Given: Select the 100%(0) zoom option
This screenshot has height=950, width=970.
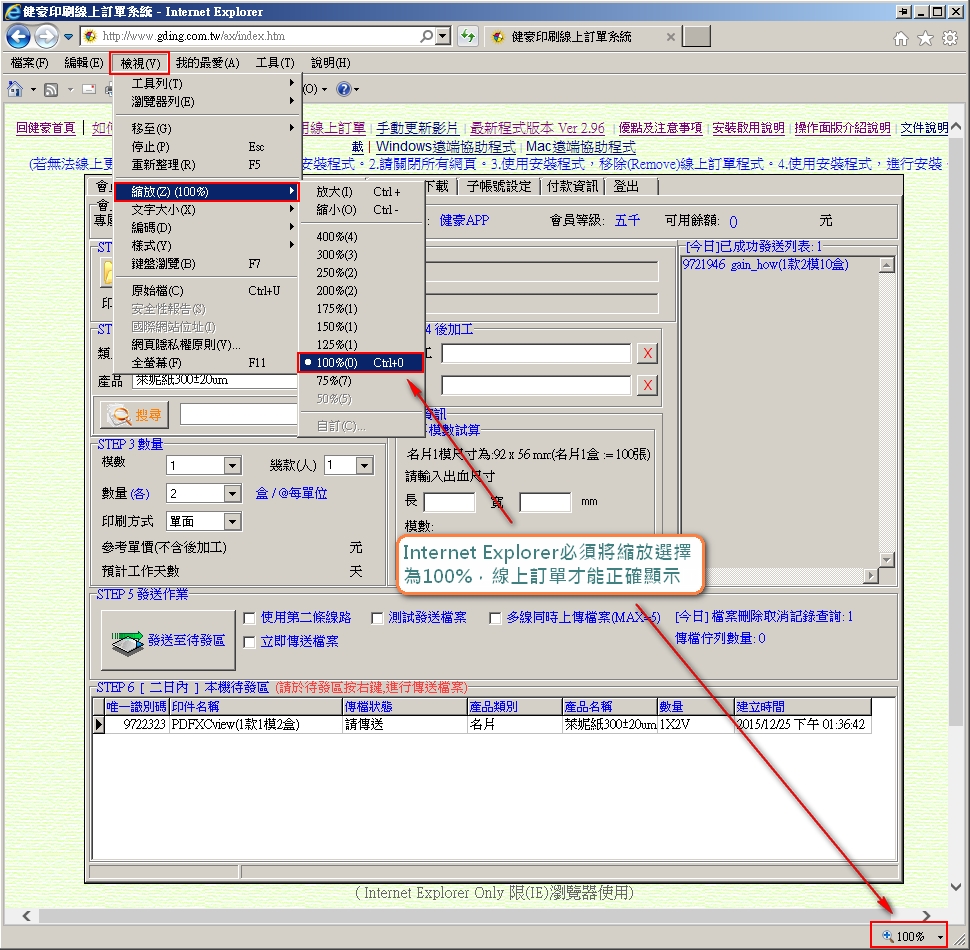Looking at the screenshot, I should pos(361,362).
